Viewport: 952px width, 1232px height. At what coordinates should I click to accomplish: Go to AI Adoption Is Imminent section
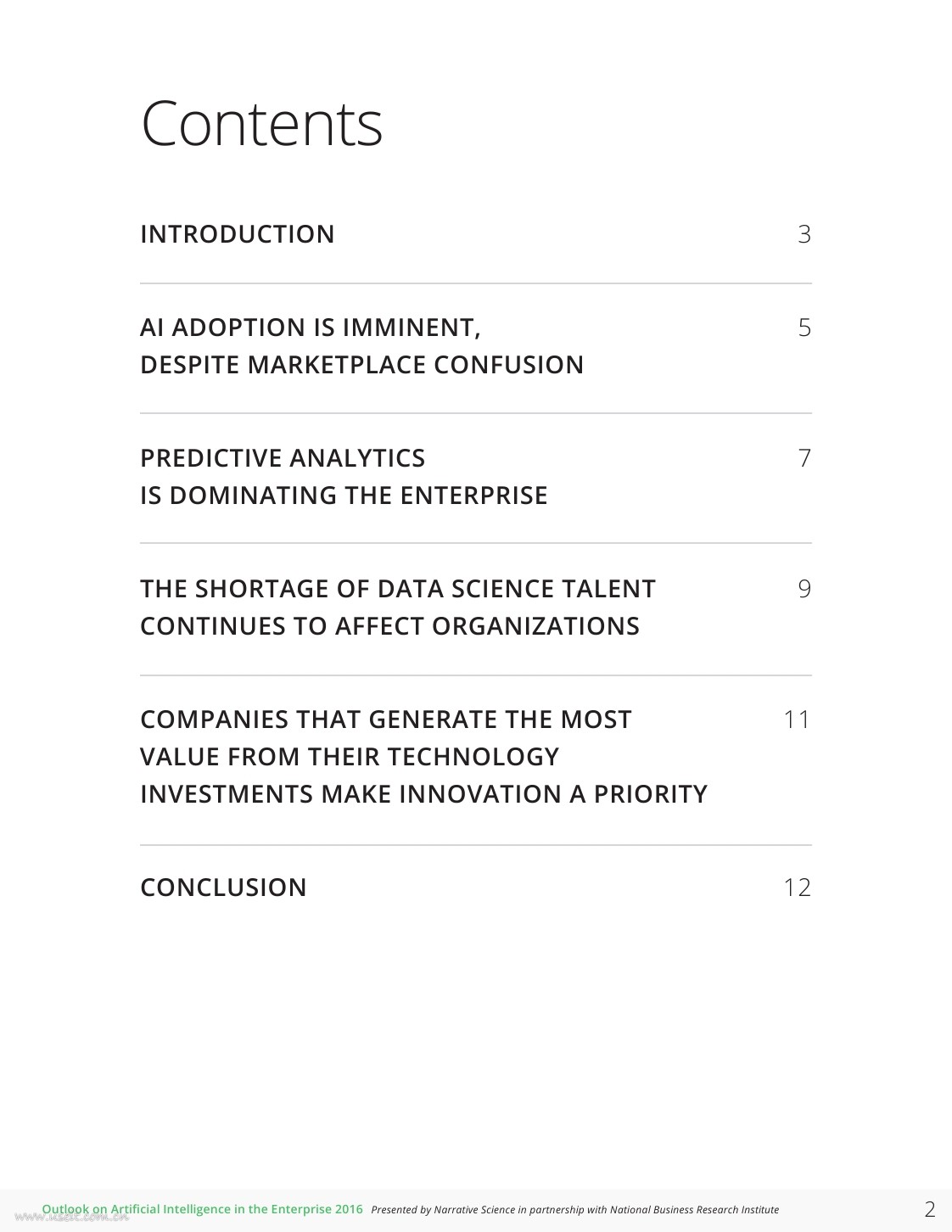[361, 346]
